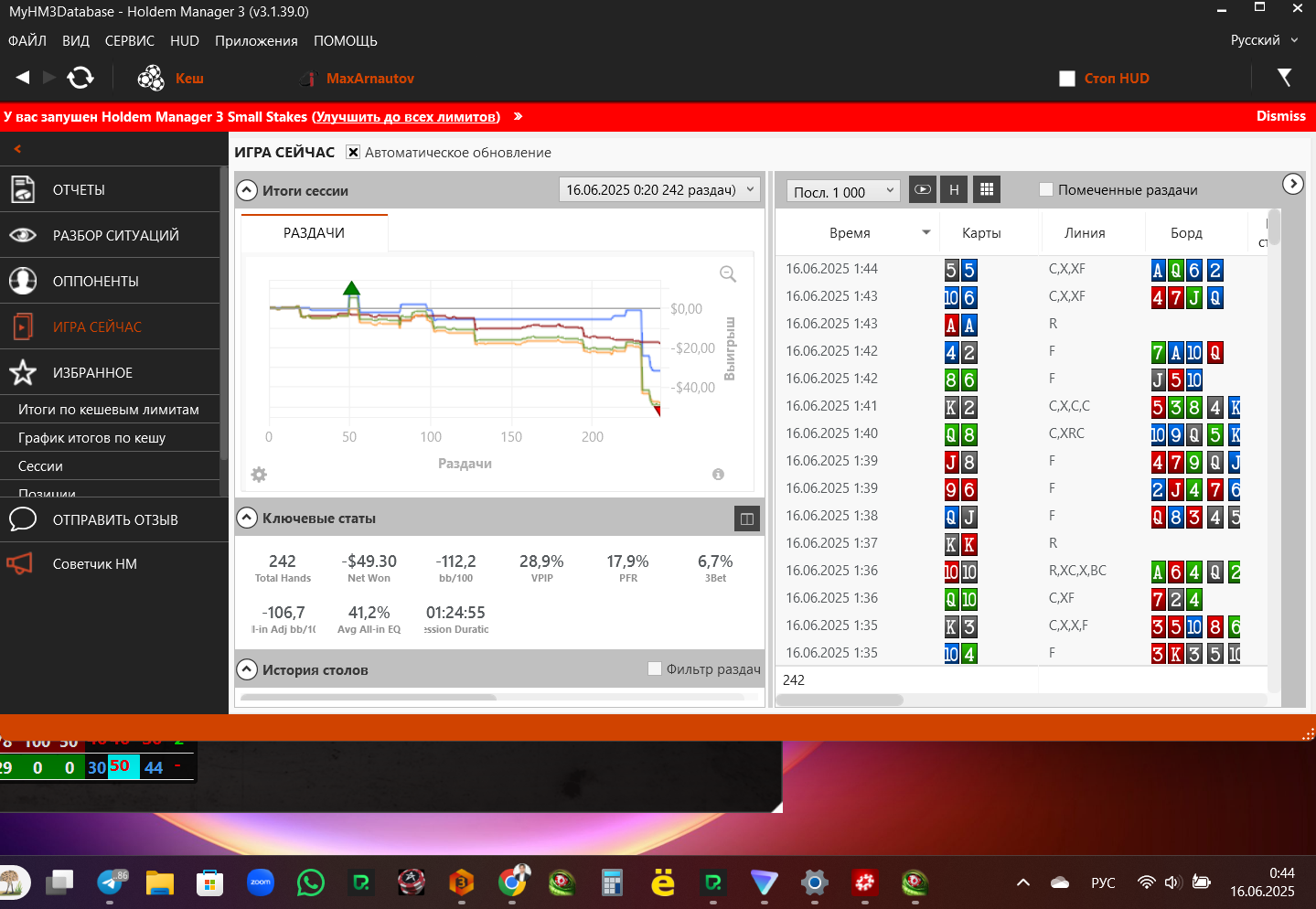Collapse the left sidebar with orange arrow

click(x=17, y=148)
